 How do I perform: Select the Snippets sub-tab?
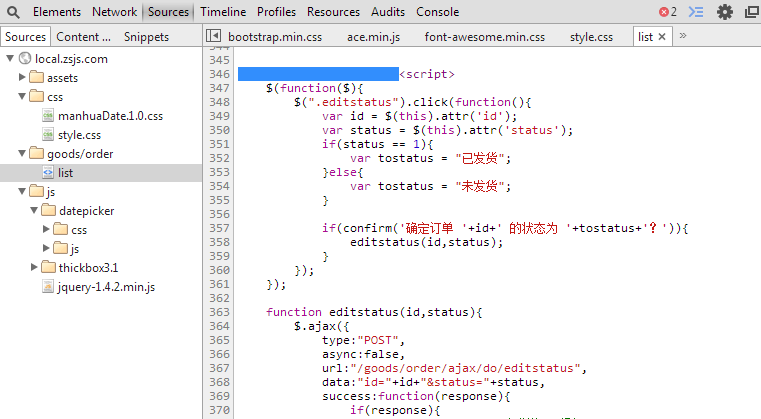point(146,37)
